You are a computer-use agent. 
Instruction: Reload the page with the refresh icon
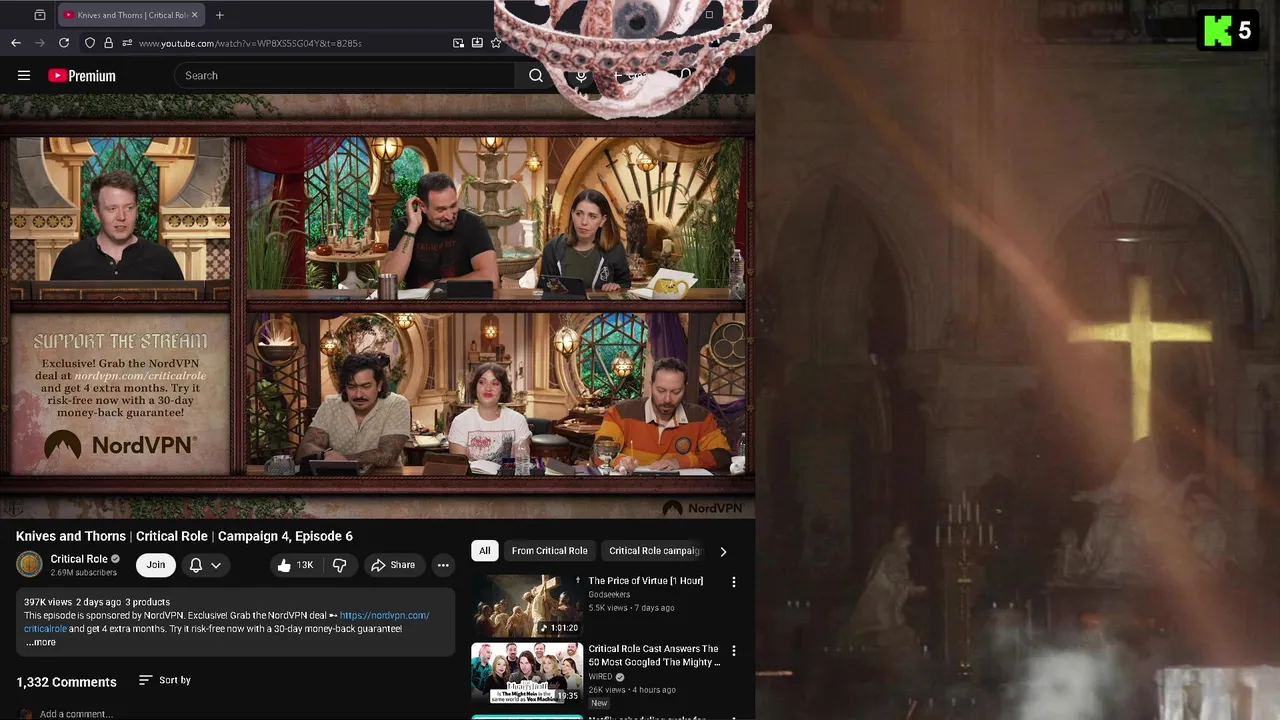(x=64, y=43)
